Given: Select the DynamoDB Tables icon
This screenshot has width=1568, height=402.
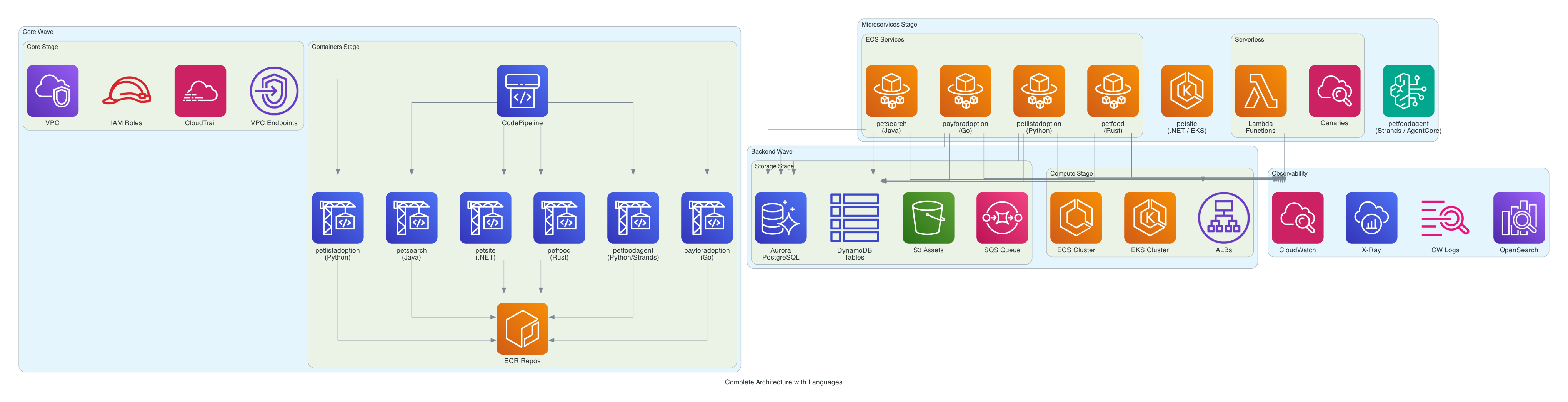Looking at the screenshot, I should tap(855, 218).
